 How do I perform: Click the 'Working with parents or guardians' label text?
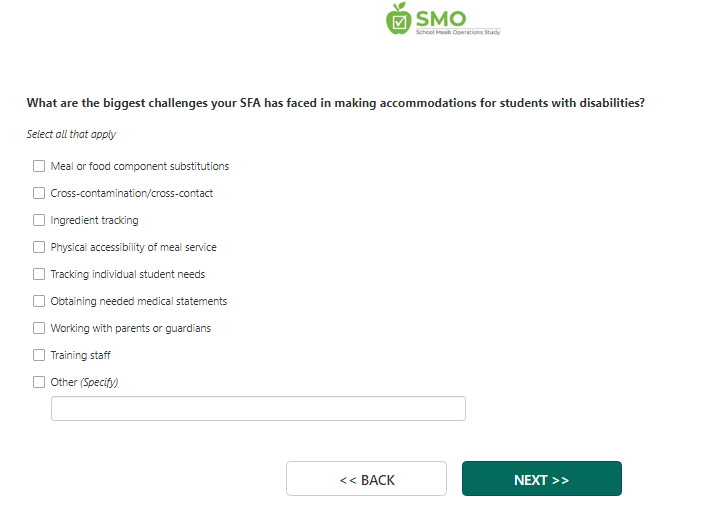tap(130, 328)
